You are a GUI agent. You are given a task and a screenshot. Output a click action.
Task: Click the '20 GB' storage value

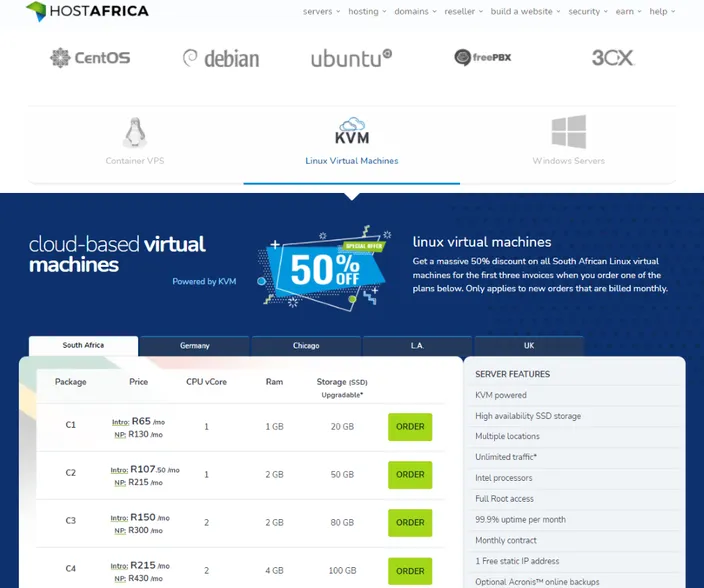coord(342,426)
